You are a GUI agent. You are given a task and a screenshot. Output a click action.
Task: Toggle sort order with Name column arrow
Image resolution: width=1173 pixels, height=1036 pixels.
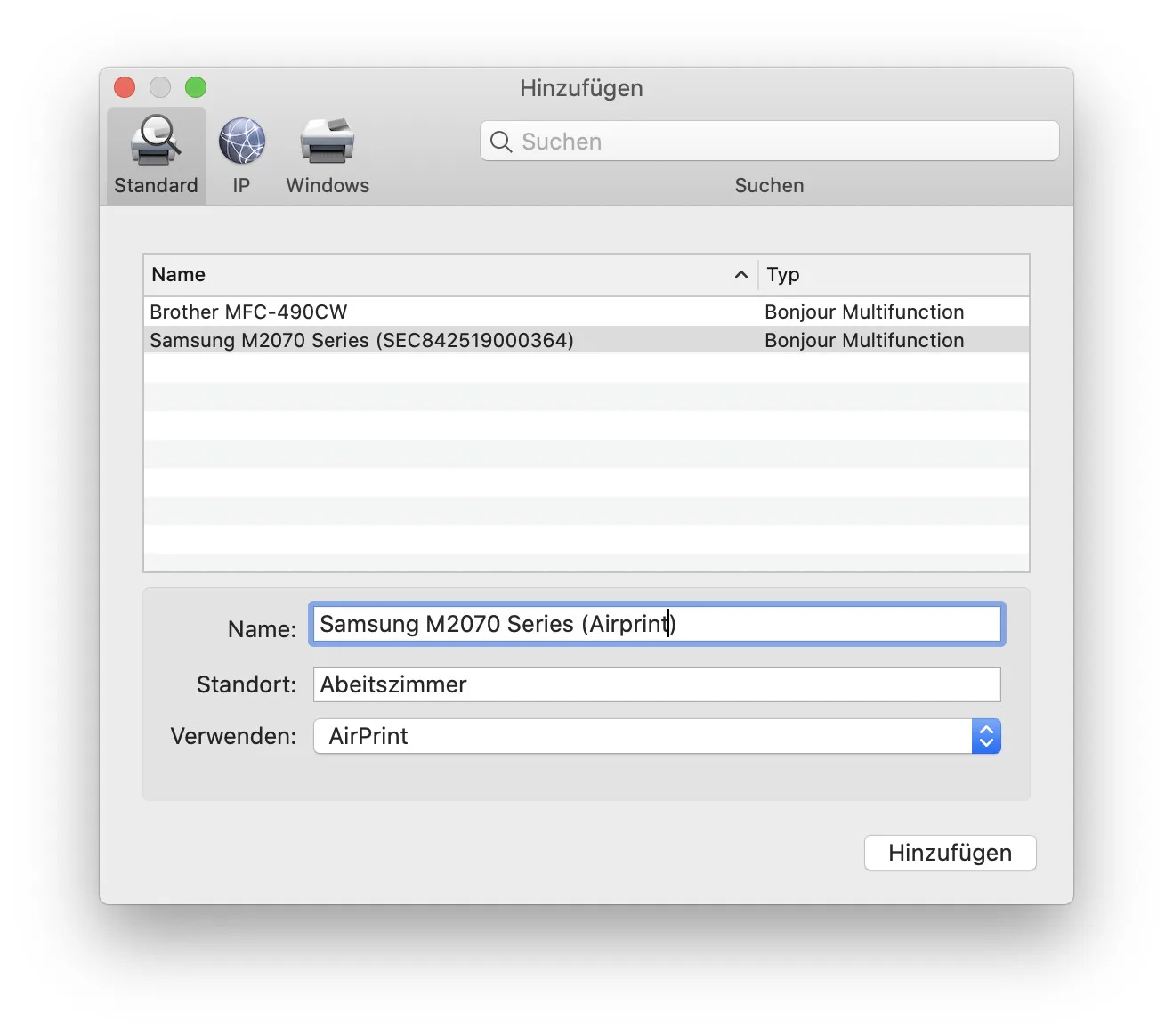coord(740,275)
